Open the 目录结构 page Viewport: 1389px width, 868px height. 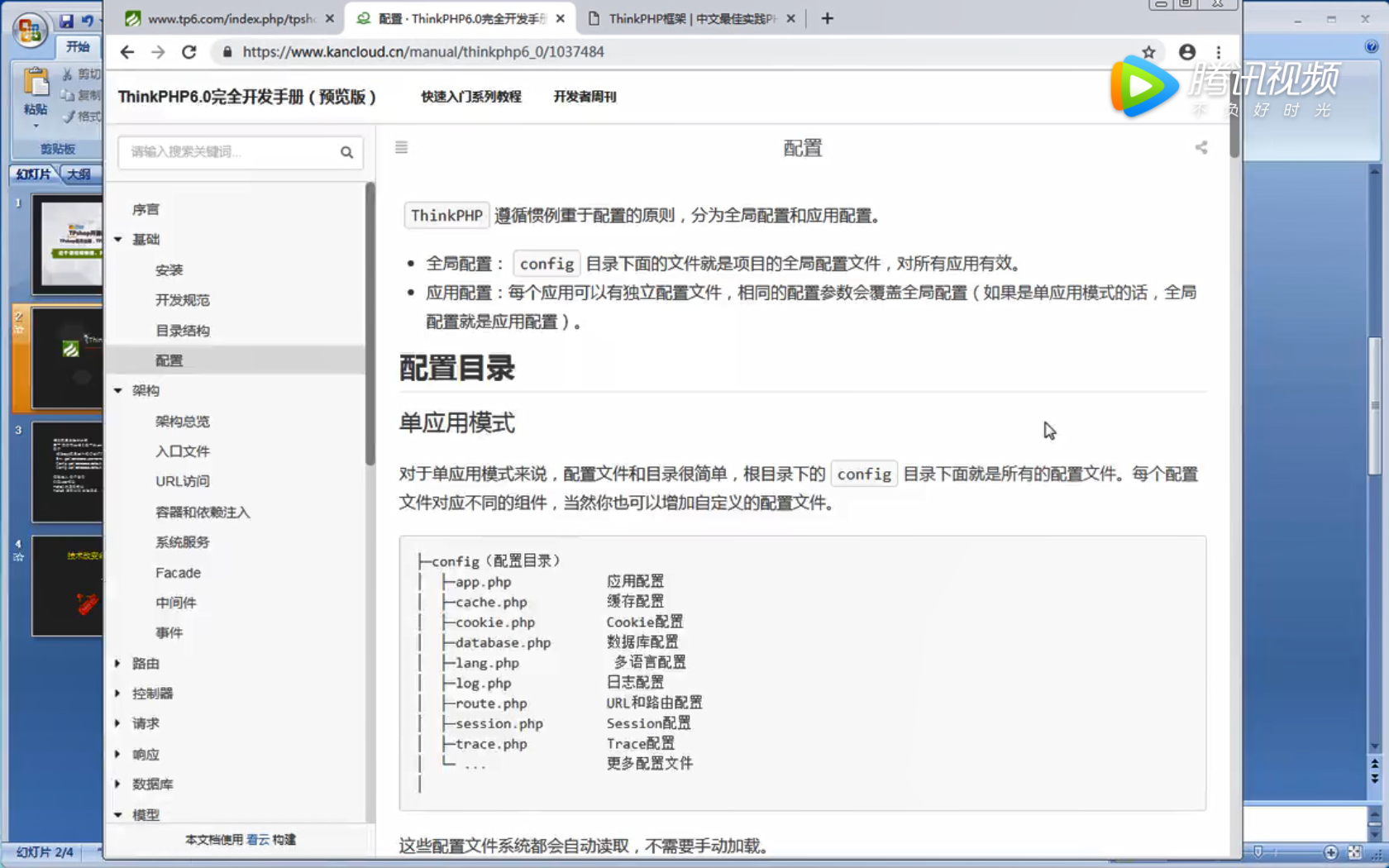(182, 331)
